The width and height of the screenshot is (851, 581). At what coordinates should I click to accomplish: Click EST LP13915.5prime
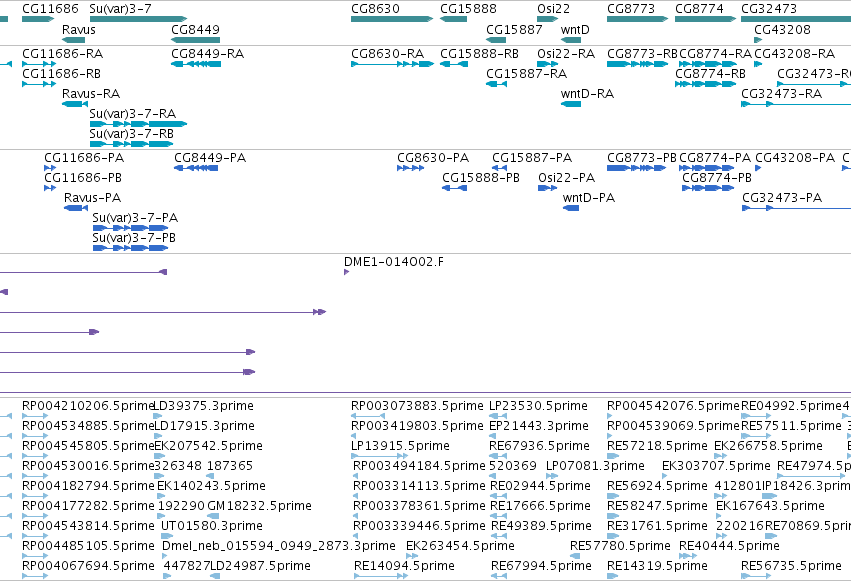(379, 456)
